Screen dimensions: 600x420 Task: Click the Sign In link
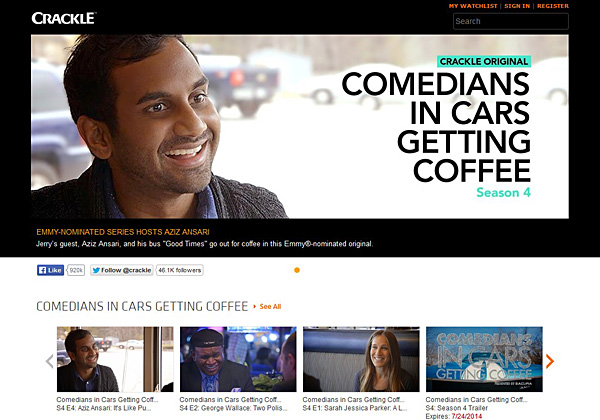tap(517, 6)
